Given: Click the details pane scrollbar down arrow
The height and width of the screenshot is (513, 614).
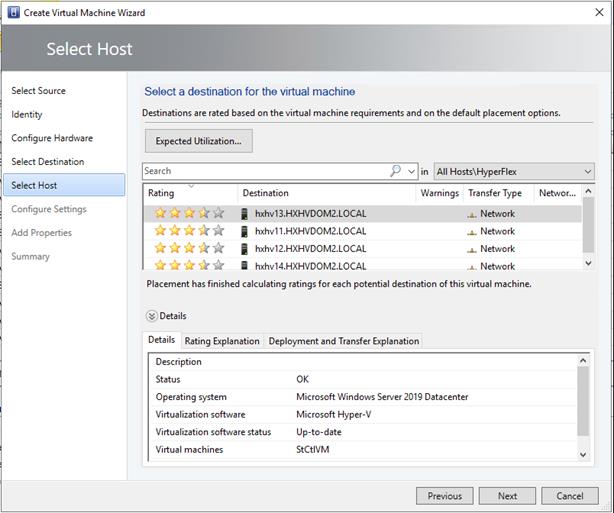Looking at the screenshot, I should (583, 454).
